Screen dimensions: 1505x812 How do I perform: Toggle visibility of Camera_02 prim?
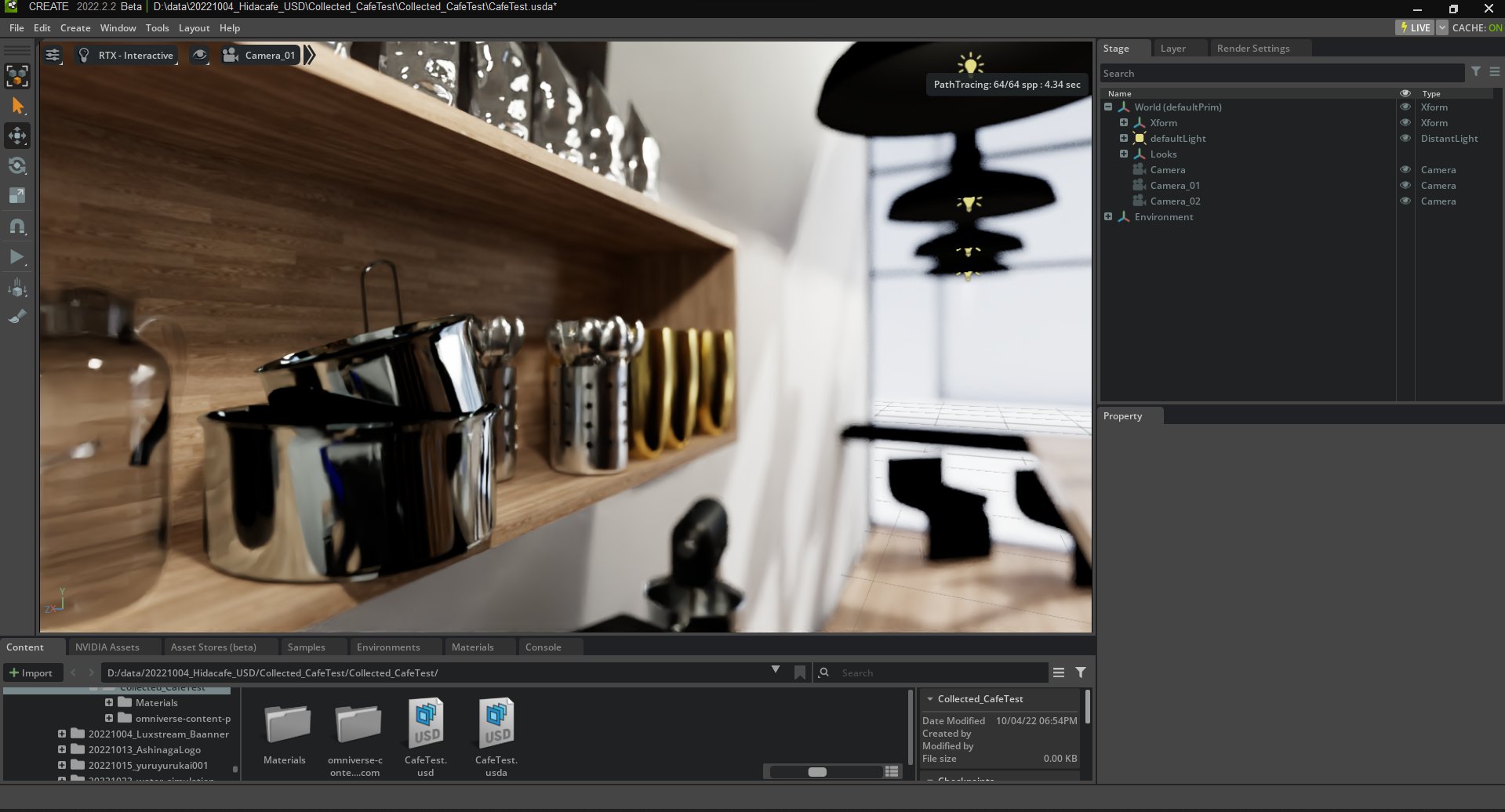coord(1405,201)
